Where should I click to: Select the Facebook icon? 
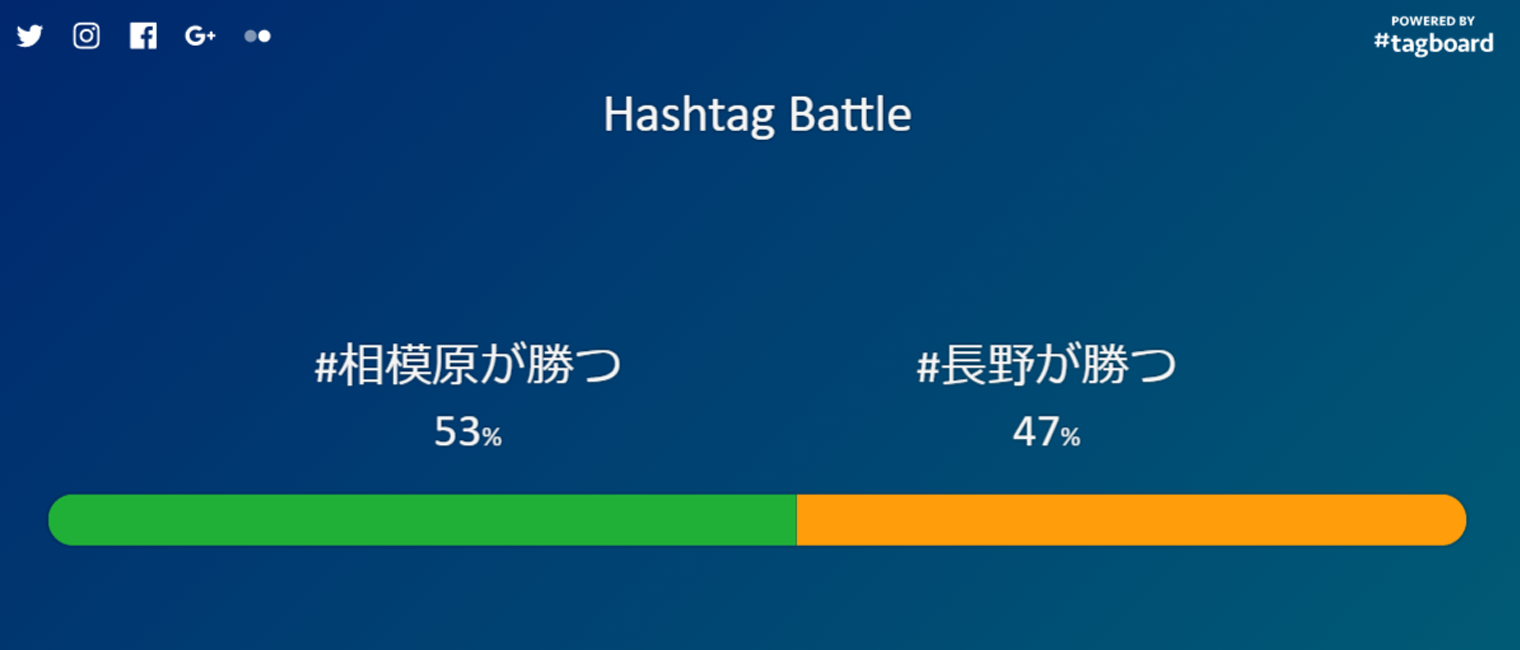pos(143,36)
